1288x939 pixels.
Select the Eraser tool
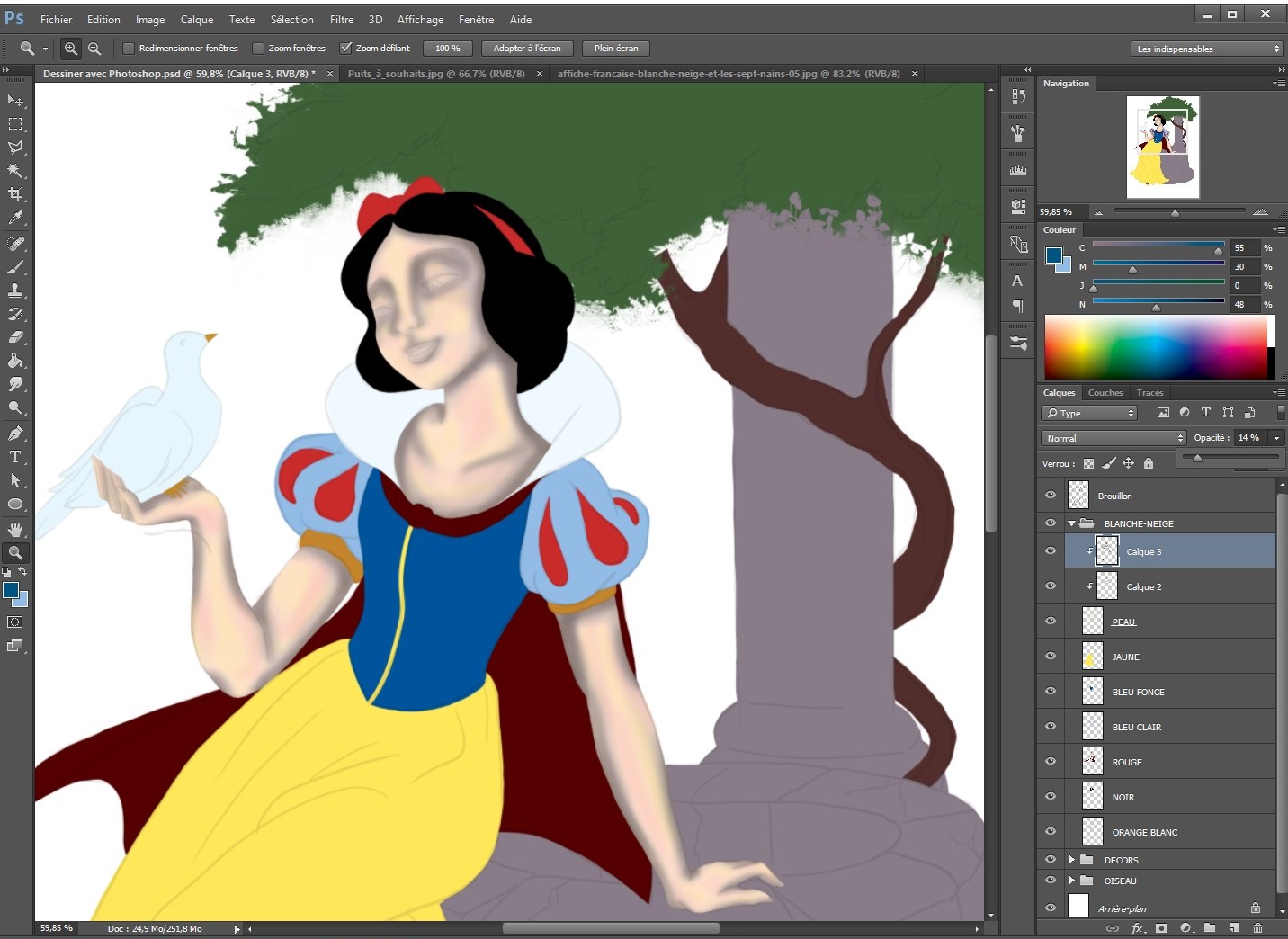pos(15,337)
